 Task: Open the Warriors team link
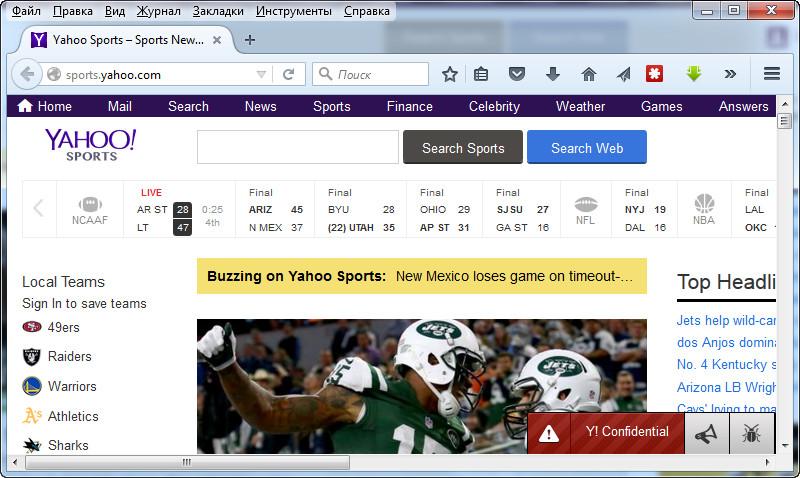(72, 386)
